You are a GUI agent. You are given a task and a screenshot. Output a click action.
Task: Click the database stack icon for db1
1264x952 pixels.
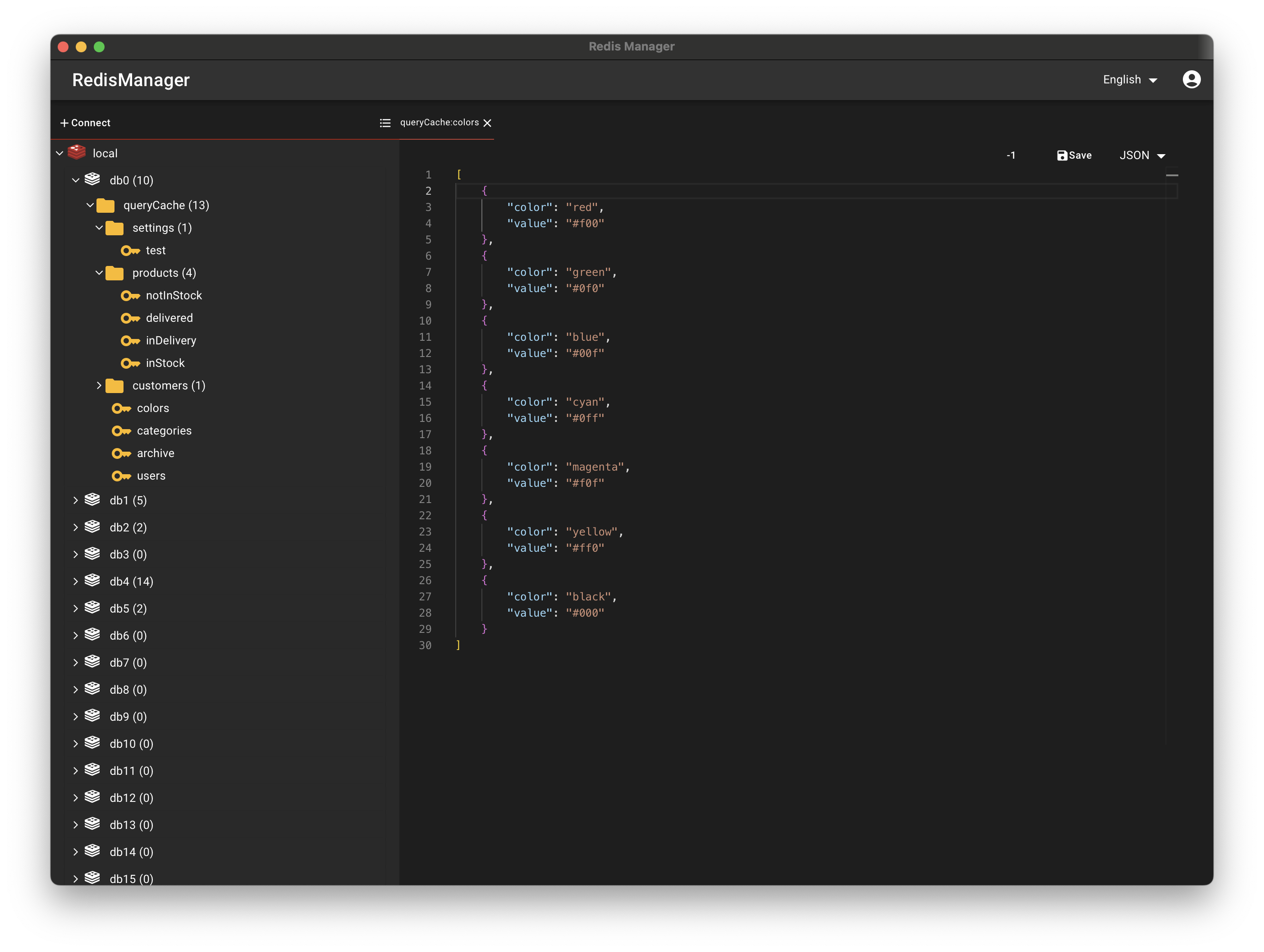point(92,499)
